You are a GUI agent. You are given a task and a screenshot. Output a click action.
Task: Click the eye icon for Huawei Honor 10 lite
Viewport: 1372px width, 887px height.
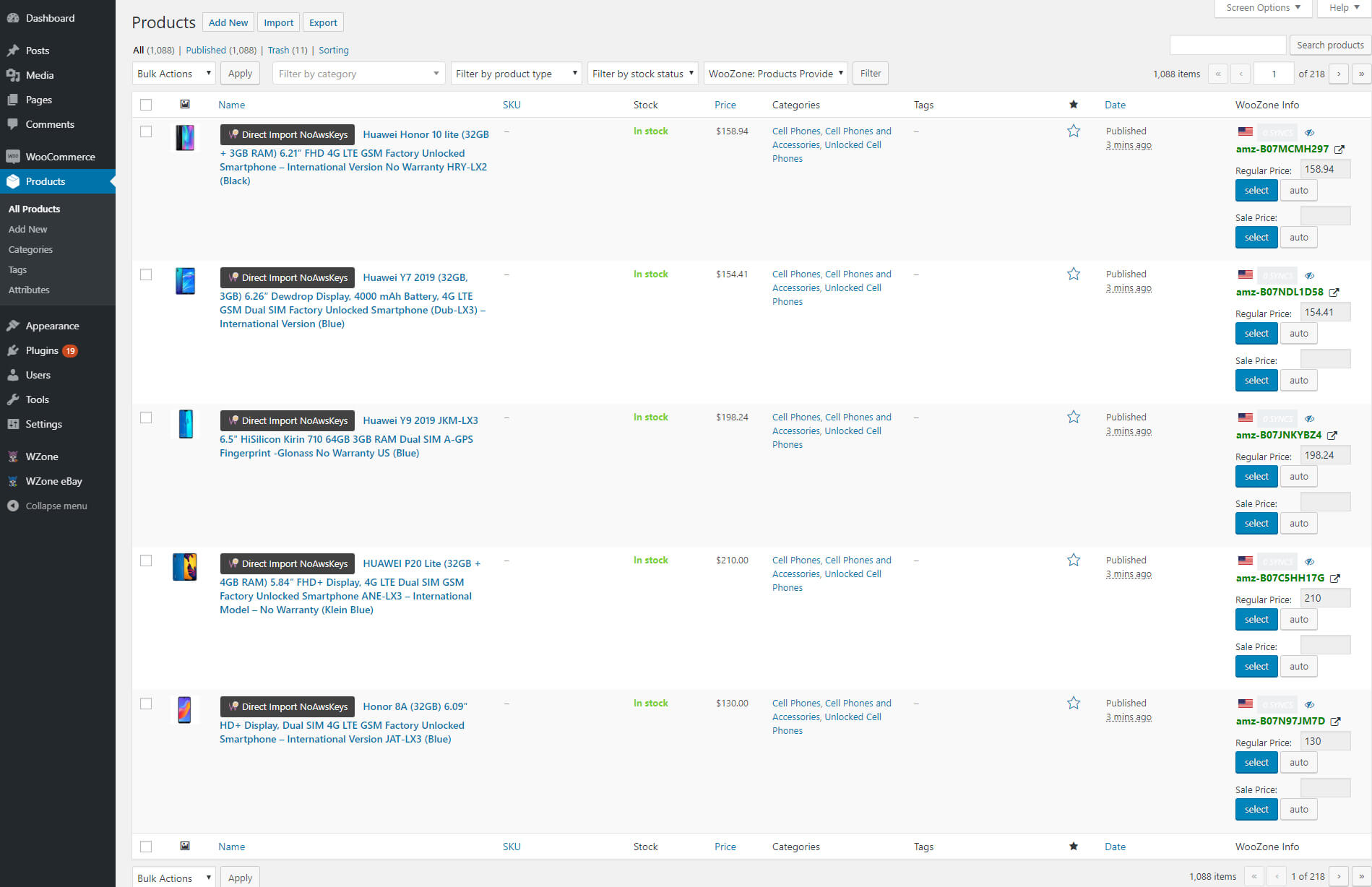[x=1309, y=133]
